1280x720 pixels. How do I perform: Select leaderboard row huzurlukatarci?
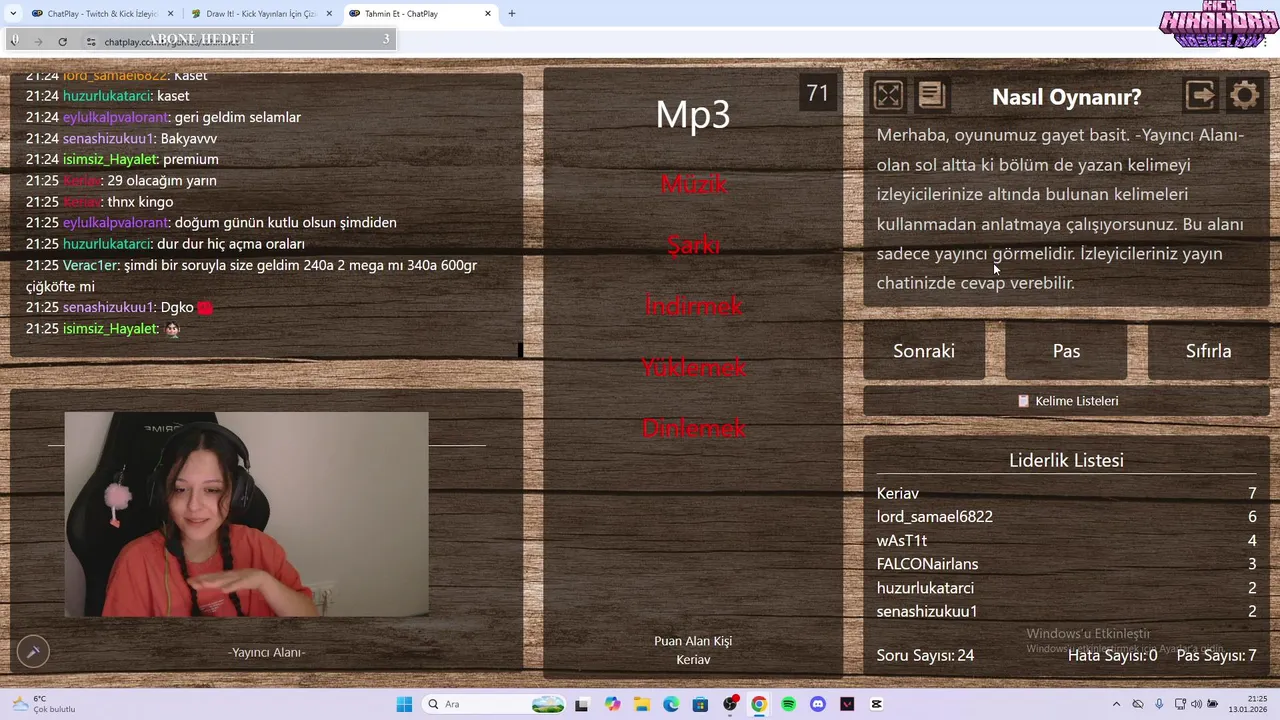pyautogui.click(x=1066, y=588)
